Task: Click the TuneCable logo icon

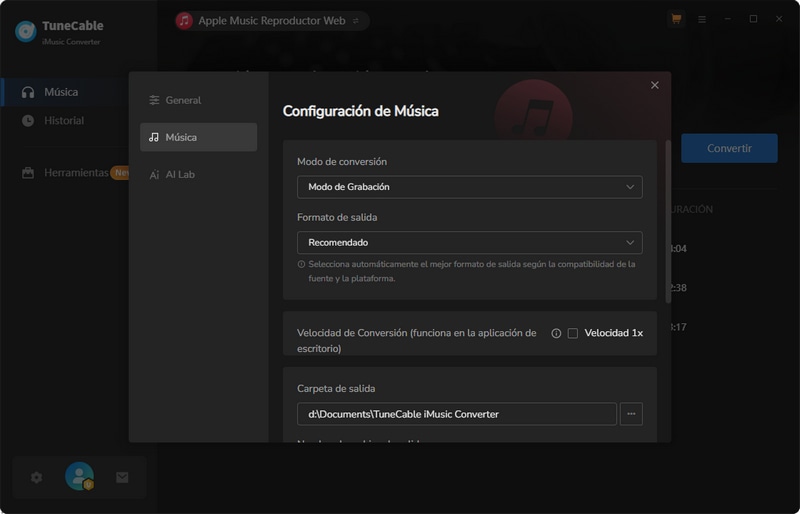Action: 26,31
